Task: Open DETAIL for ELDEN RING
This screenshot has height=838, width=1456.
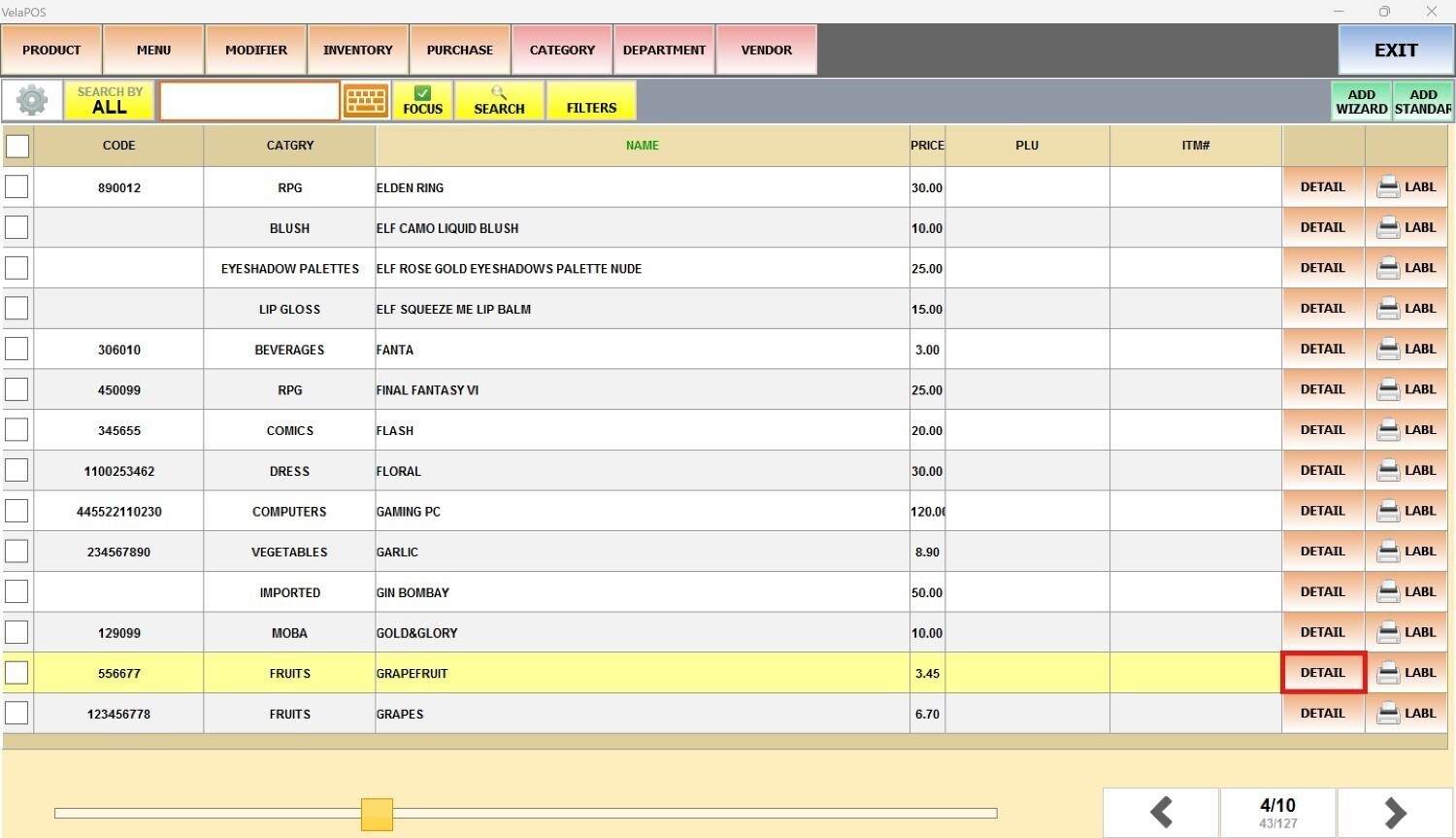Action: tap(1323, 186)
